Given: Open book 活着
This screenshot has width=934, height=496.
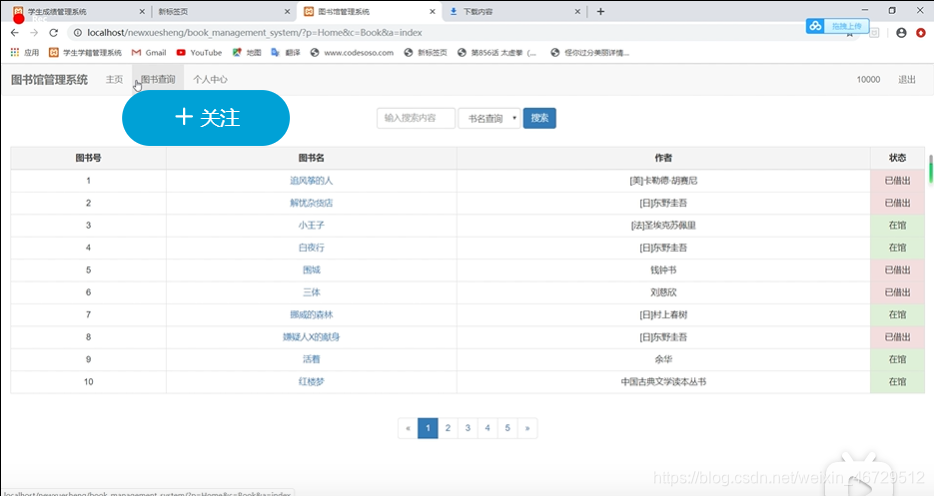Looking at the screenshot, I should (x=312, y=359).
